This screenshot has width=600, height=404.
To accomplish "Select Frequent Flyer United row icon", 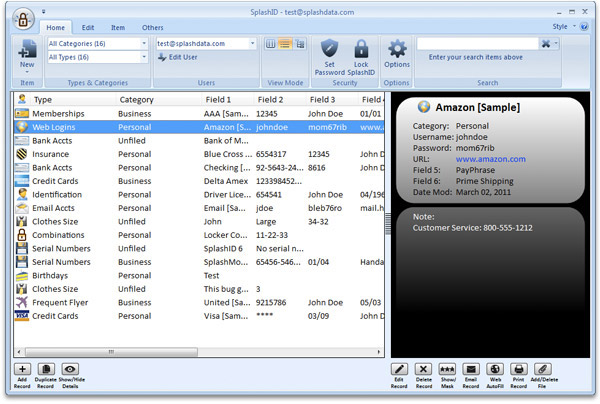I will [x=22, y=302].
